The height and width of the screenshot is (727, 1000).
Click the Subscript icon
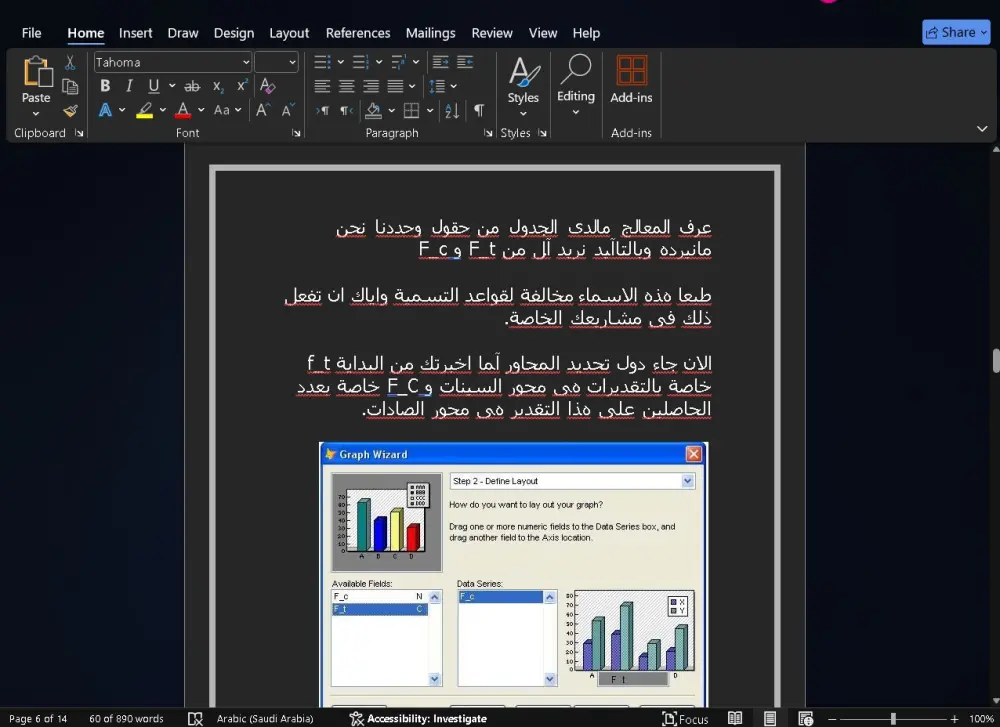(217, 86)
